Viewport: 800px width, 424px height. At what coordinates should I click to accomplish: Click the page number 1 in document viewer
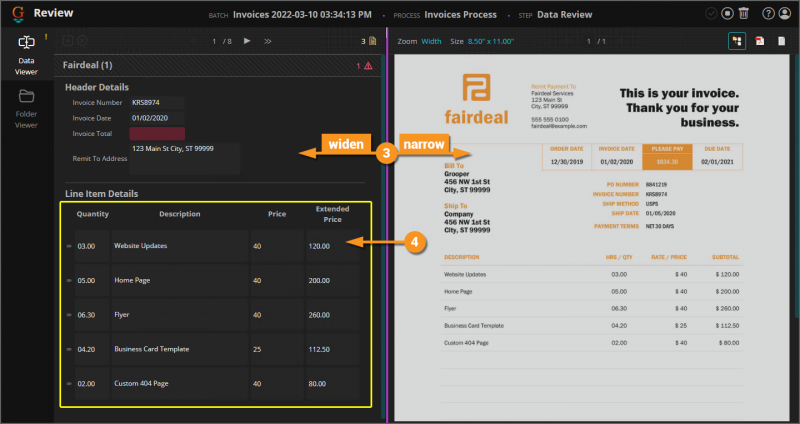[x=588, y=41]
